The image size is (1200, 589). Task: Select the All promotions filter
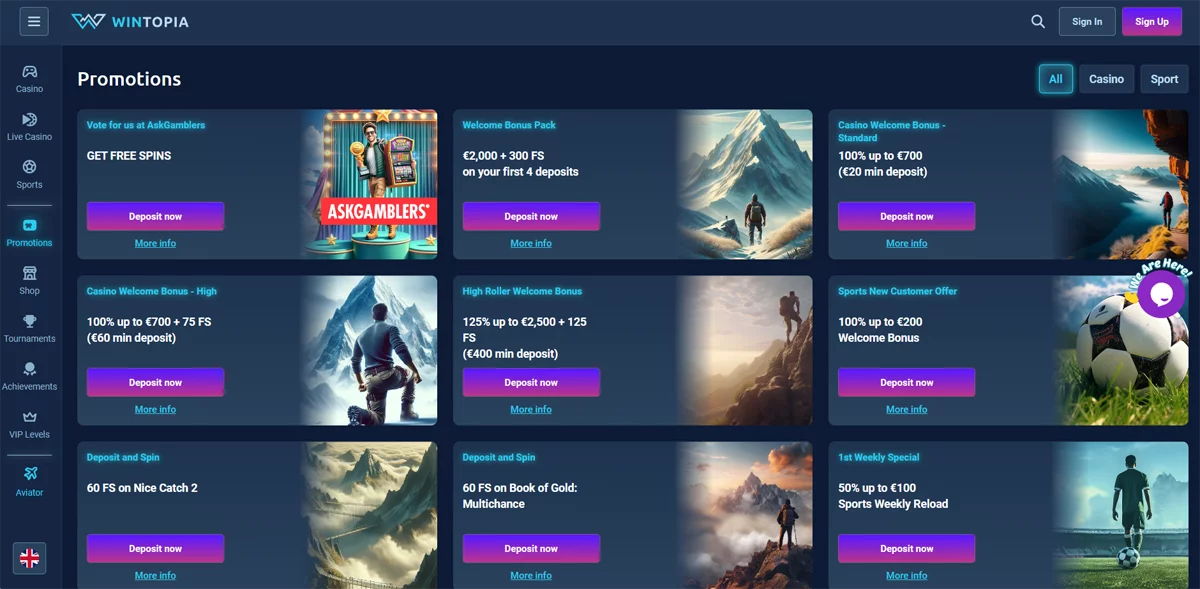tap(1056, 79)
